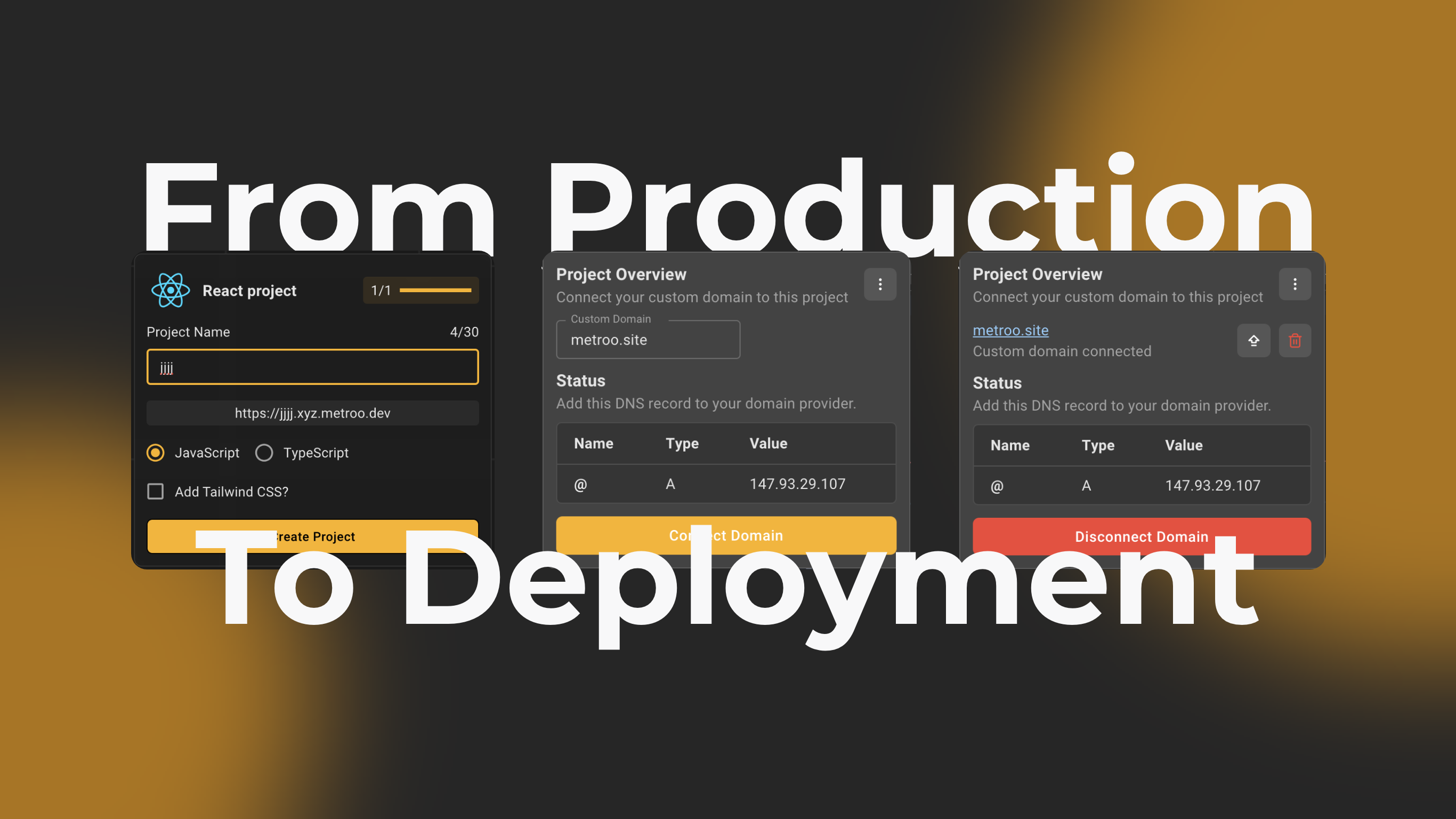Click the Value column header in the middle card
The width and height of the screenshot is (1456, 819).
coord(768,444)
